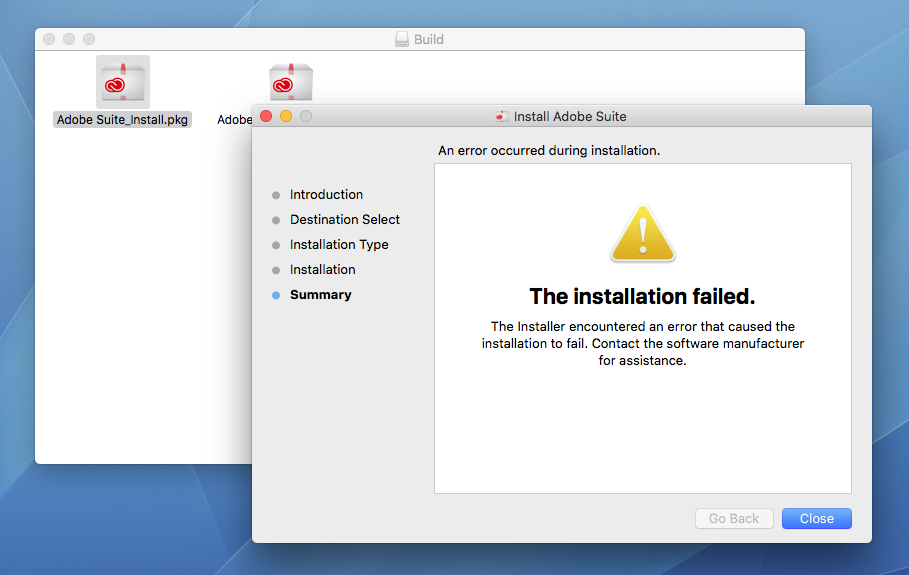
Task: Click the drive icon in the Build title bar
Action: tap(402, 39)
